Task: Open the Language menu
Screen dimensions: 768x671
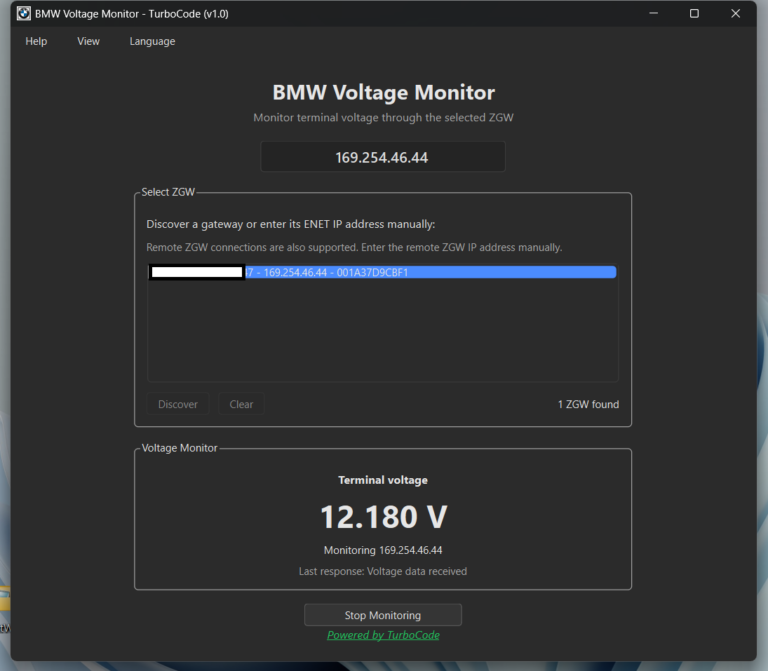Action: coord(152,41)
